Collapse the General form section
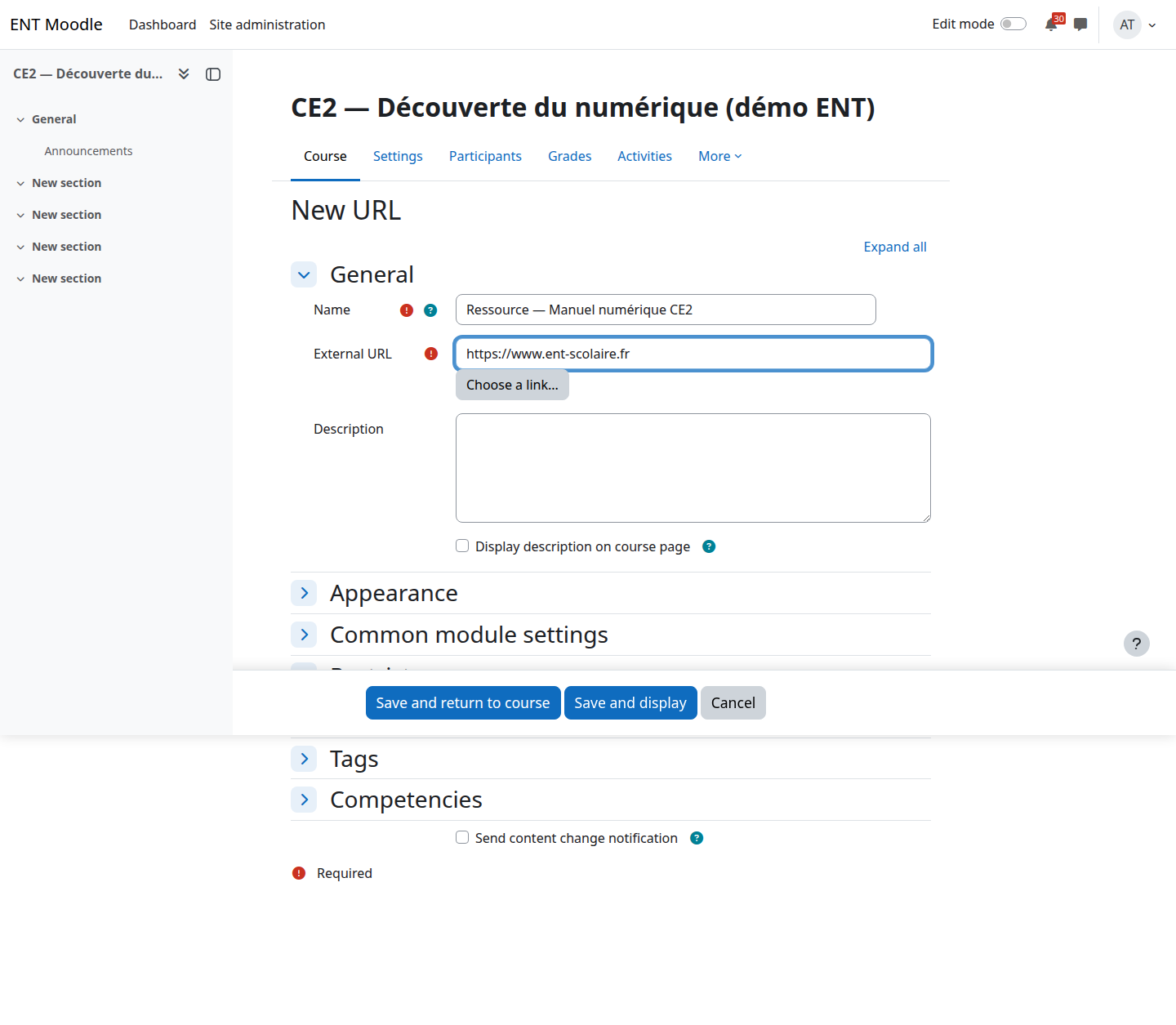Viewport: 1176px width, 1025px height. [x=304, y=274]
